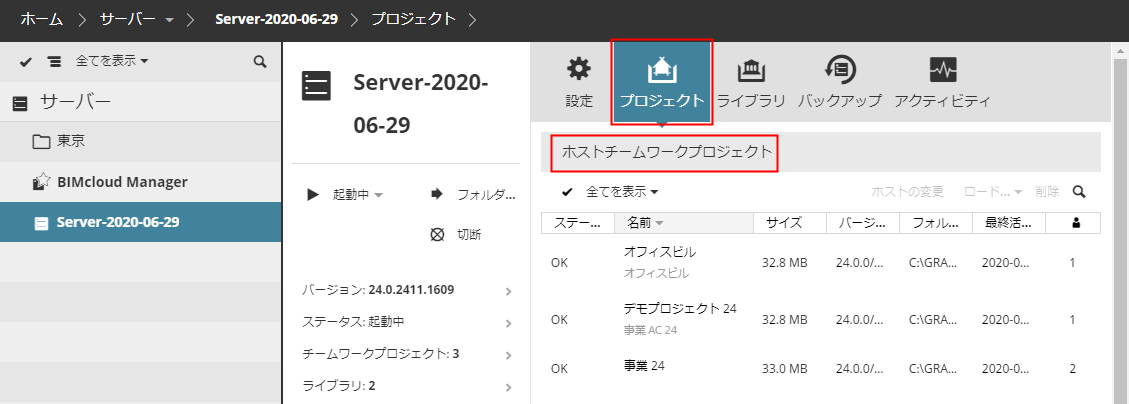This screenshot has width=1129, height=404.
Task: Switch to the ライブラリ tab
Action: point(751,82)
